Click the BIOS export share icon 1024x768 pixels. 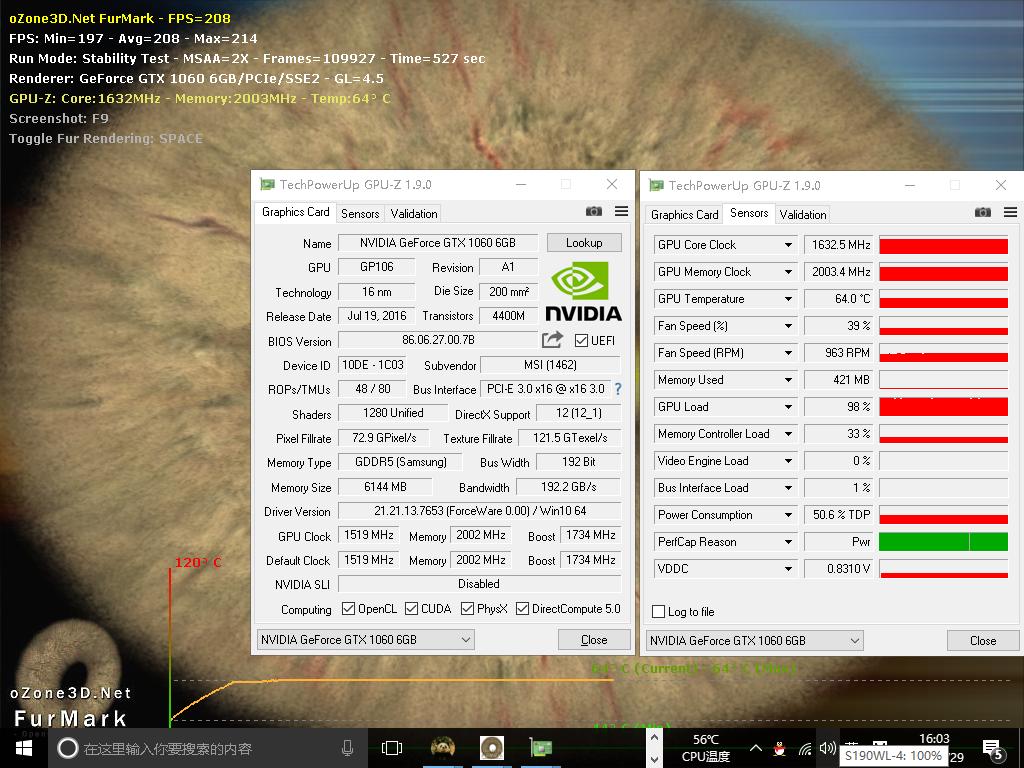[x=553, y=341]
